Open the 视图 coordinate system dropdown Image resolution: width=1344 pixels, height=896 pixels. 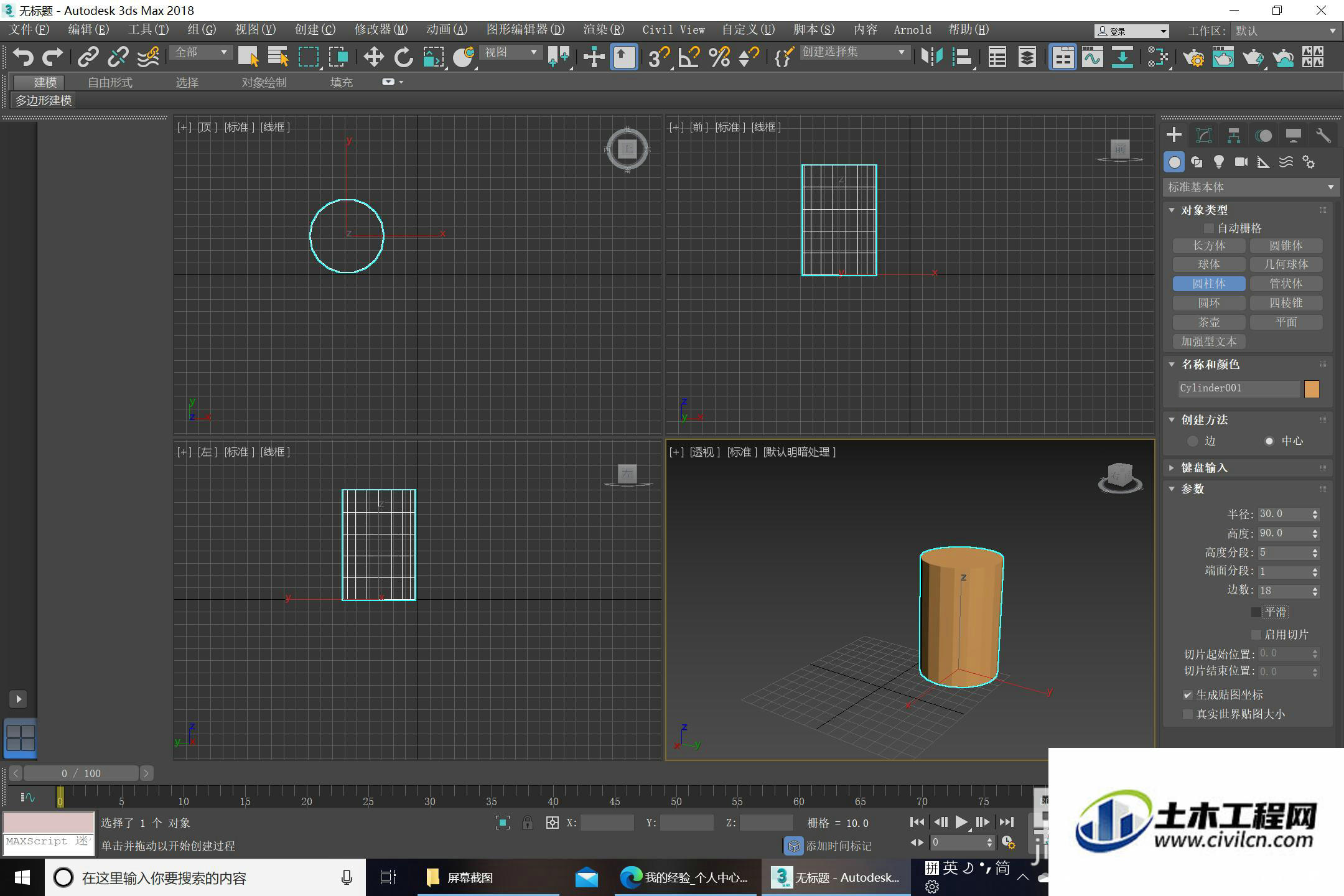511,53
